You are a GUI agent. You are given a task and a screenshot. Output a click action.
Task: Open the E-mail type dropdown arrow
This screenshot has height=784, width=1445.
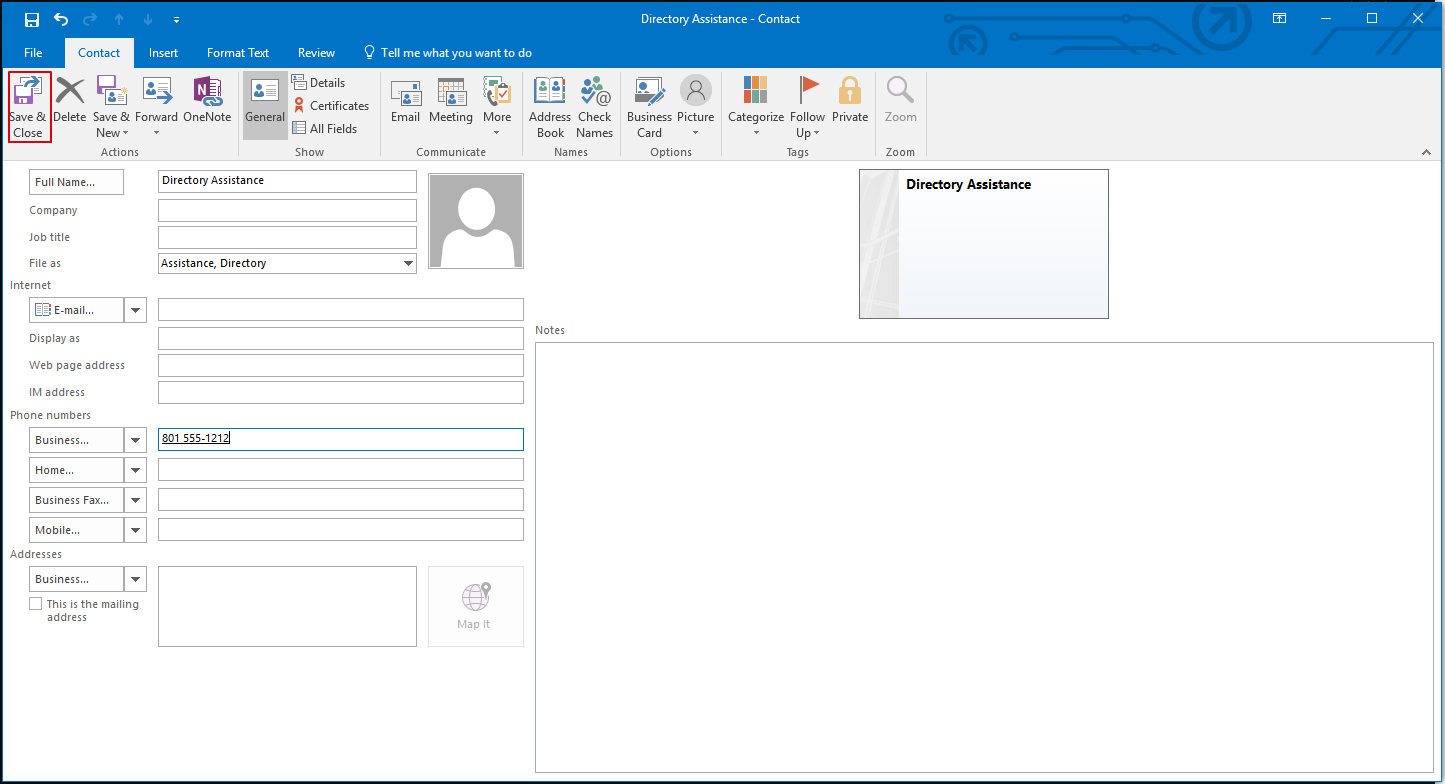135,310
